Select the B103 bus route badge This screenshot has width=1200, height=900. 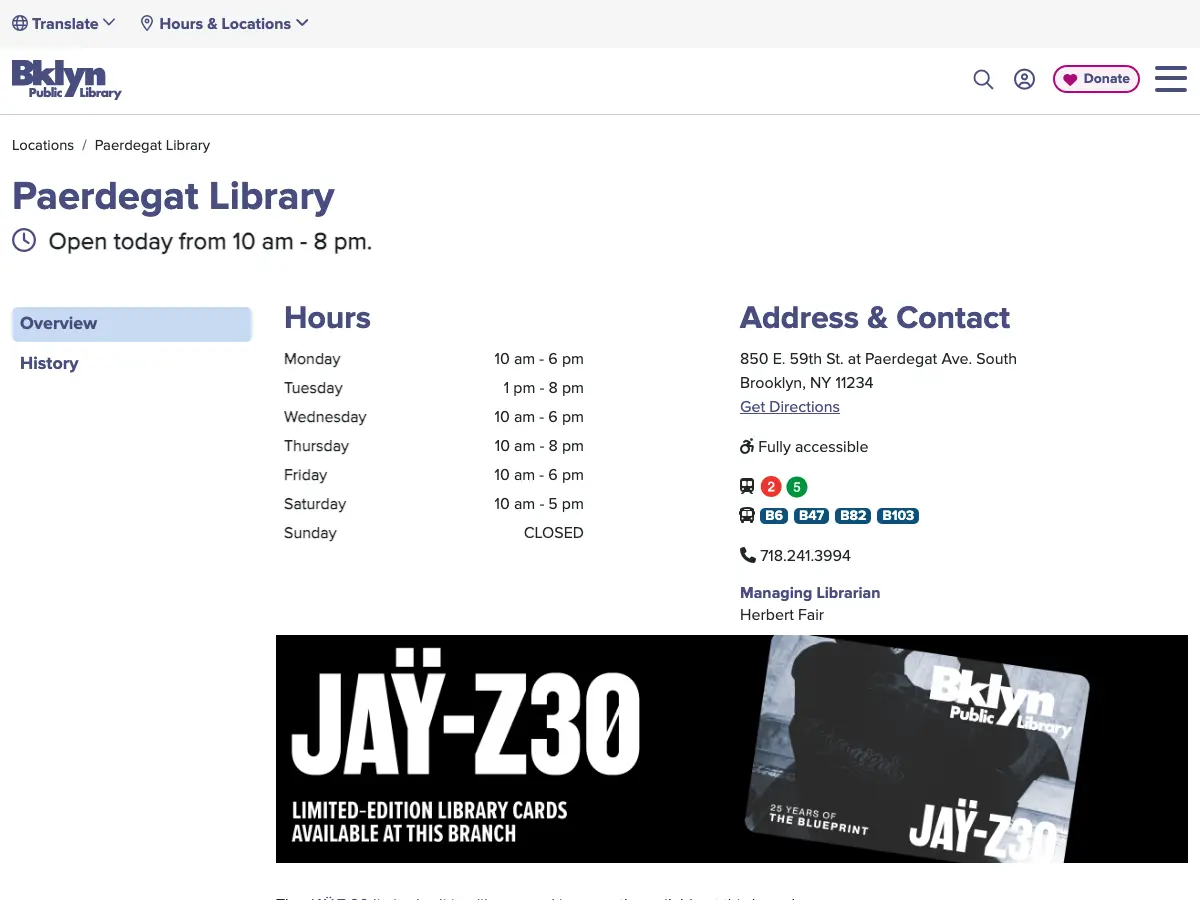898,516
